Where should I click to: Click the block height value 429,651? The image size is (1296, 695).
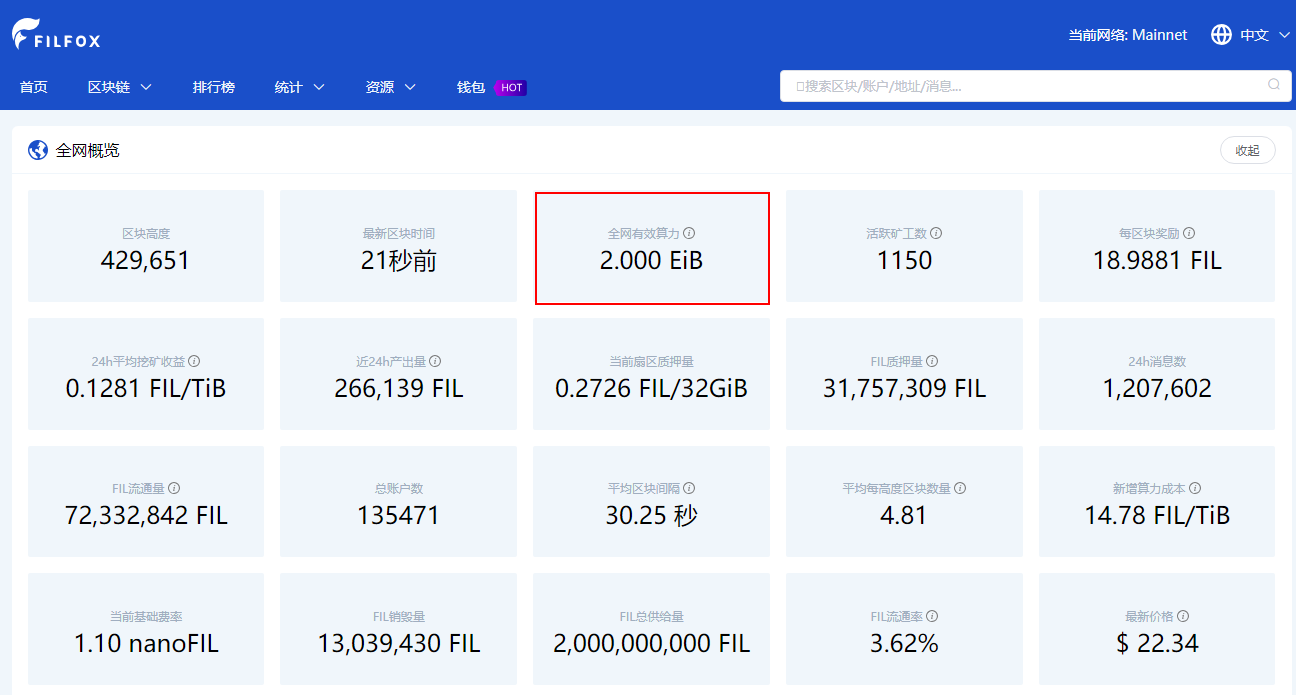(145, 261)
